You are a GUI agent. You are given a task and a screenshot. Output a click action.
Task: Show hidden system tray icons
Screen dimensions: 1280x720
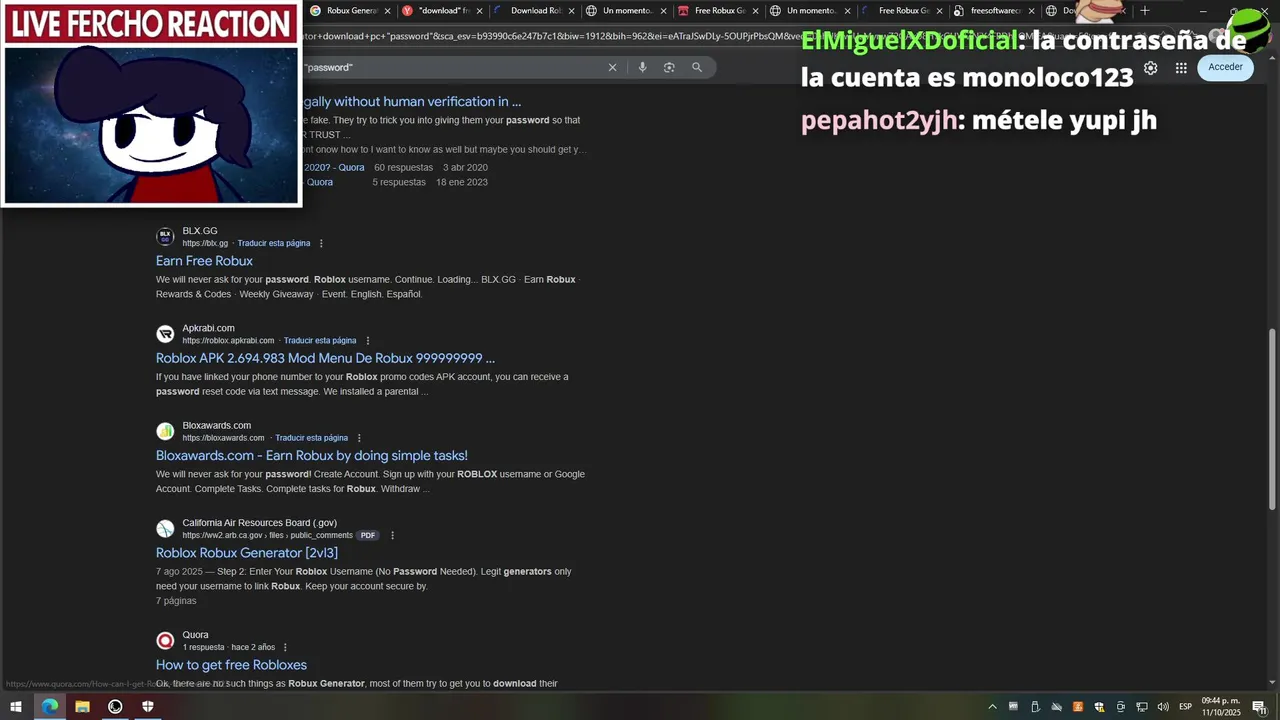point(992,707)
